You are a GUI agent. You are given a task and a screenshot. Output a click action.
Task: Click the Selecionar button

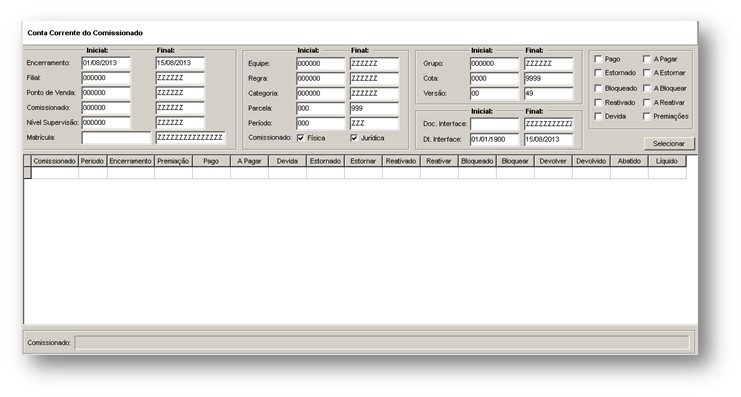tap(669, 143)
